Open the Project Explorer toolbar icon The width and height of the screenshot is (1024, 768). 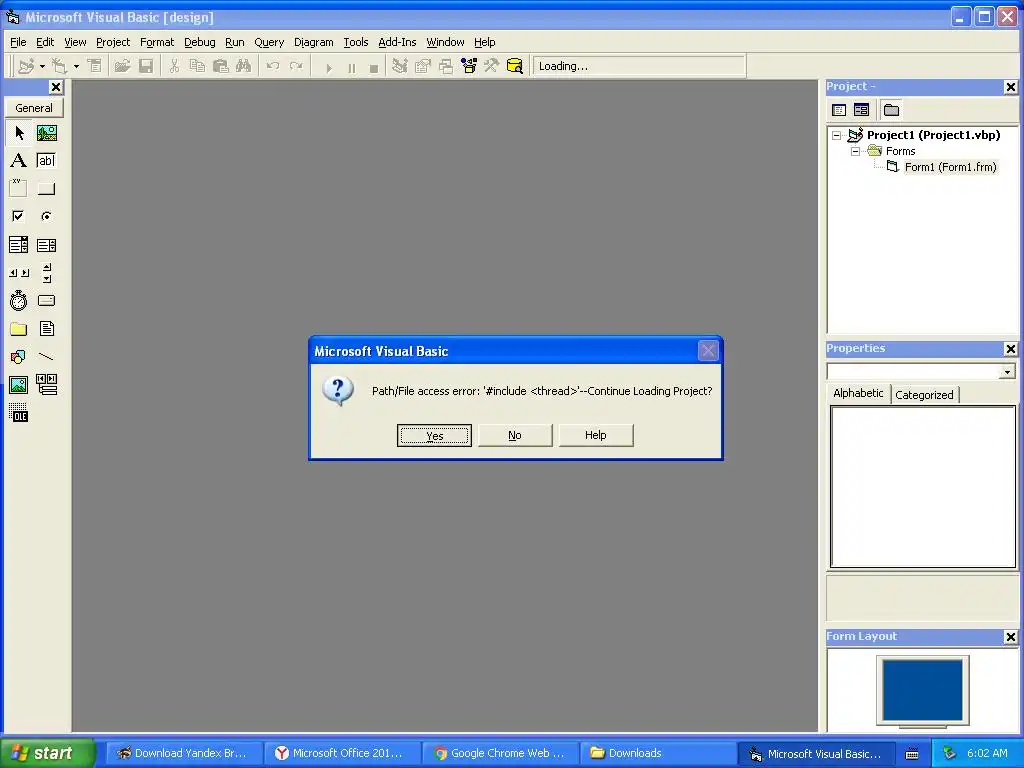click(x=400, y=66)
